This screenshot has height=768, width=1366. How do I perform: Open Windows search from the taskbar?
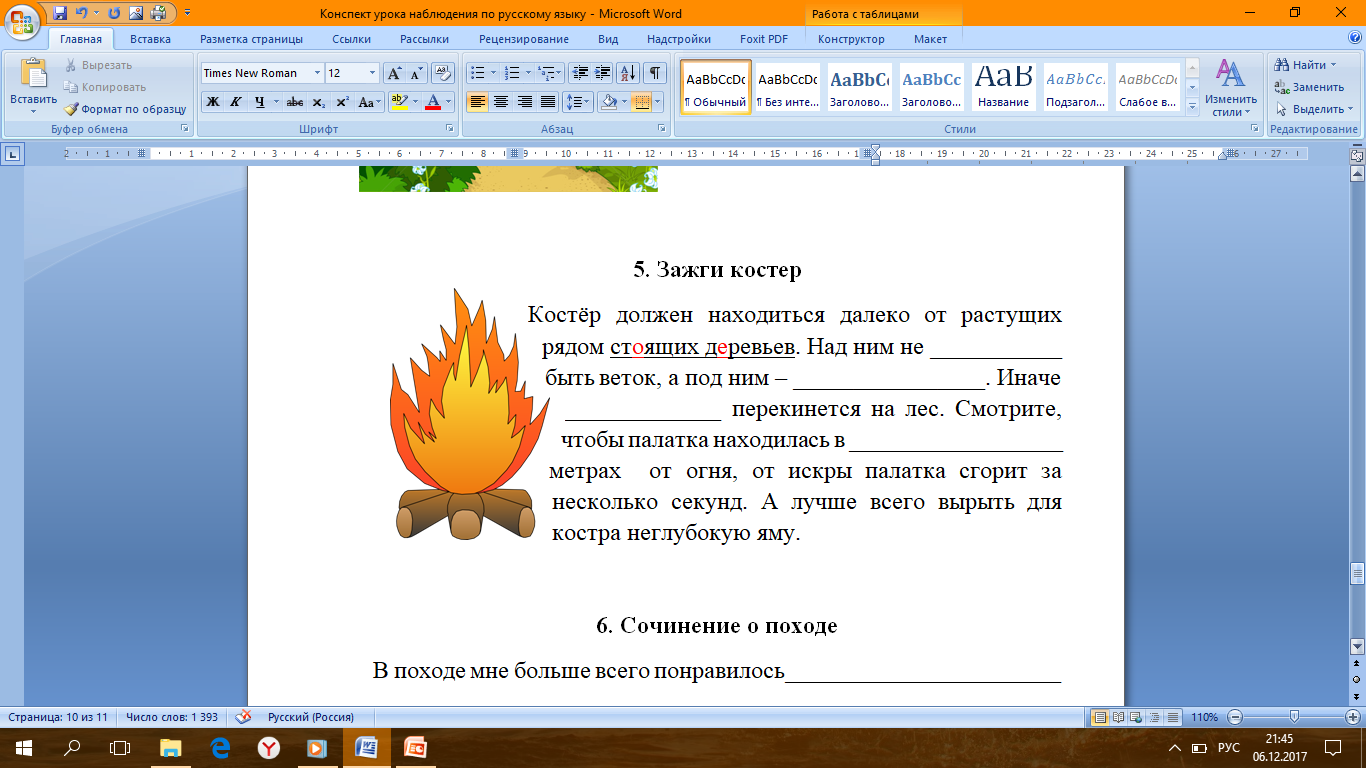click(72, 747)
